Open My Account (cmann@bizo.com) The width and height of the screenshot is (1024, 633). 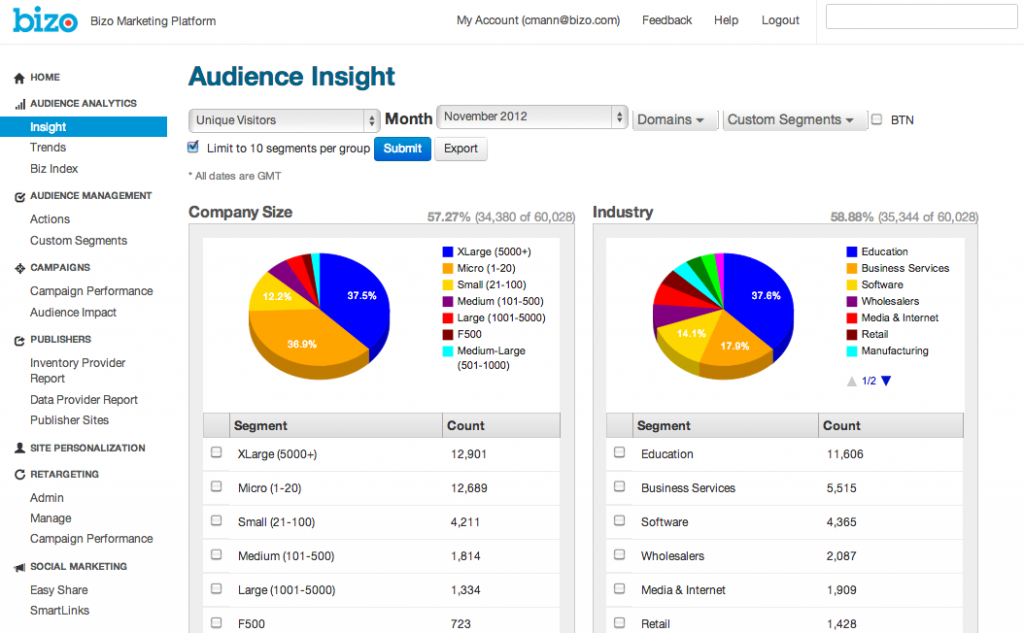(x=538, y=20)
